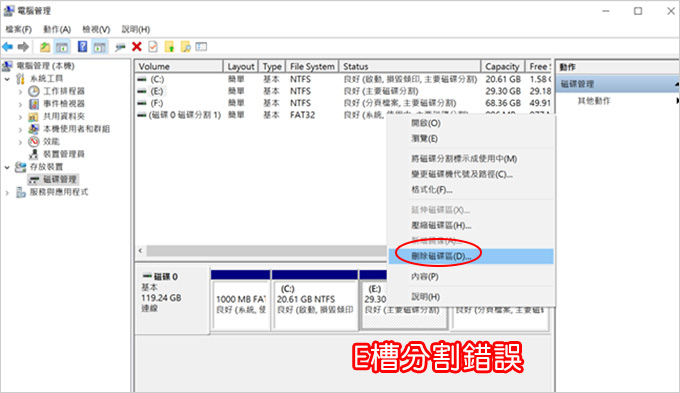
Task: Select the (E:) volume row
Action: pos(343,91)
